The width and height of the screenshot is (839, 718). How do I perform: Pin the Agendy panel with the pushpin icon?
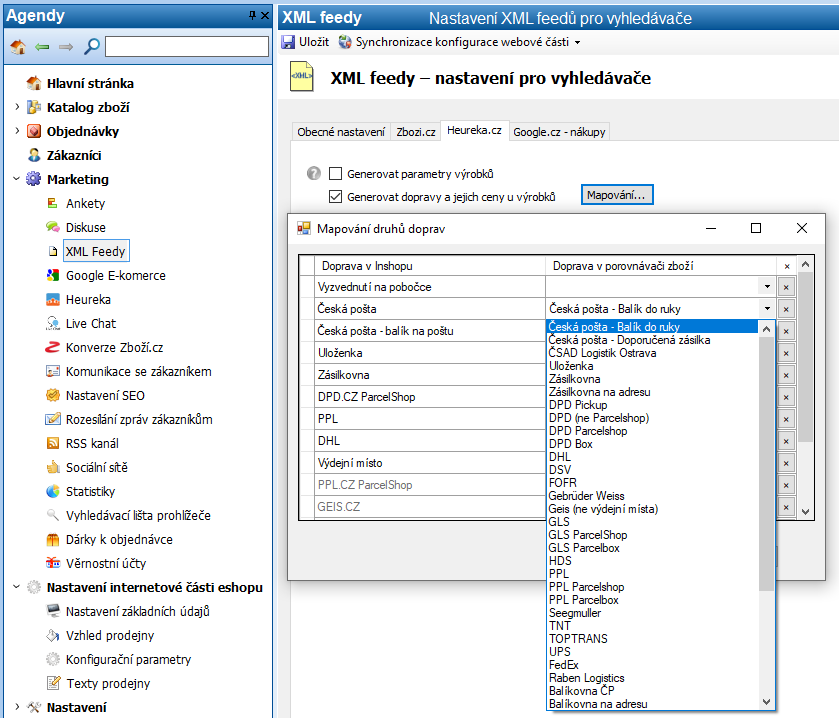[x=253, y=16]
